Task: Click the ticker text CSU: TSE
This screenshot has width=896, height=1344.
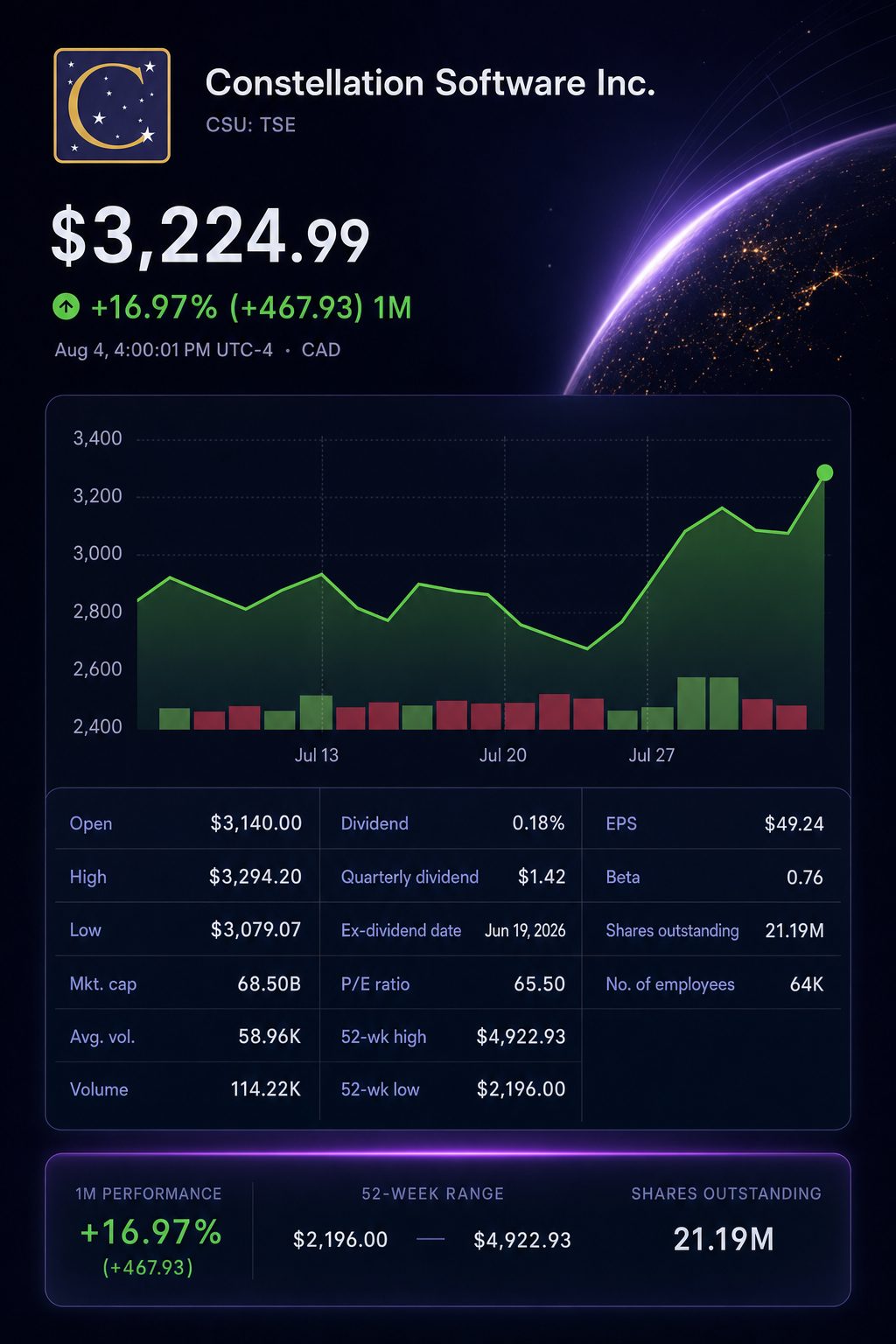Action: click(251, 125)
